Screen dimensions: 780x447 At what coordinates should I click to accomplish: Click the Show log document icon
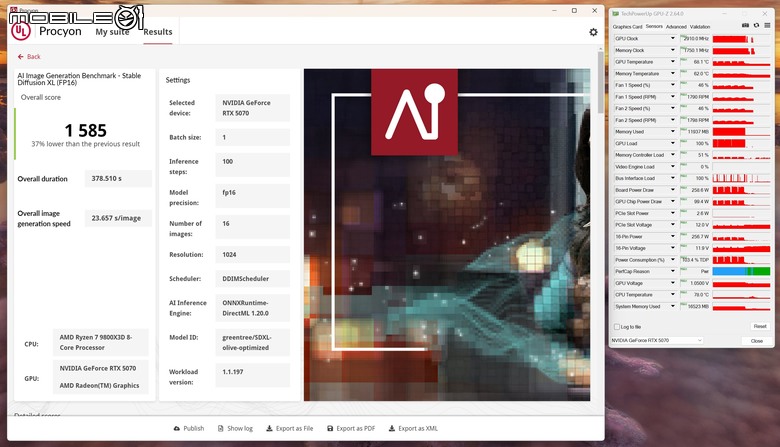[220, 428]
